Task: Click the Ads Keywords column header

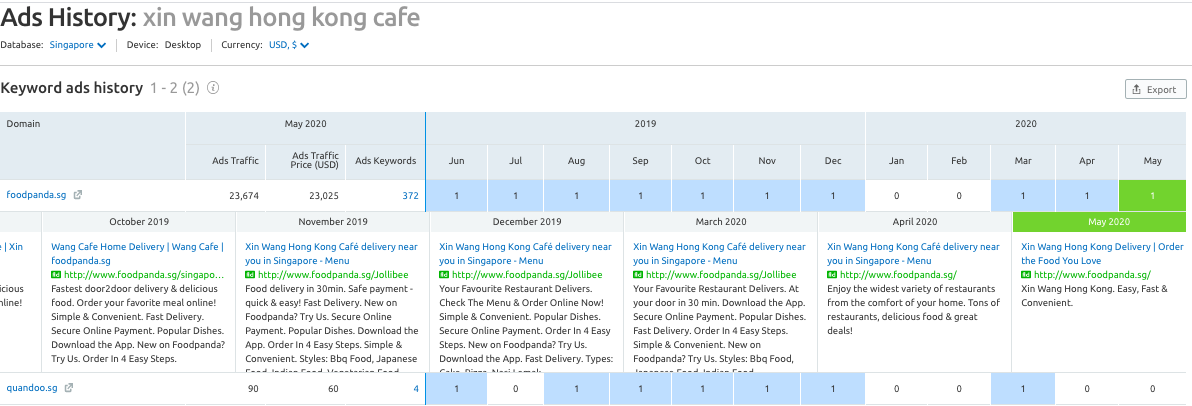Action: click(386, 160)
